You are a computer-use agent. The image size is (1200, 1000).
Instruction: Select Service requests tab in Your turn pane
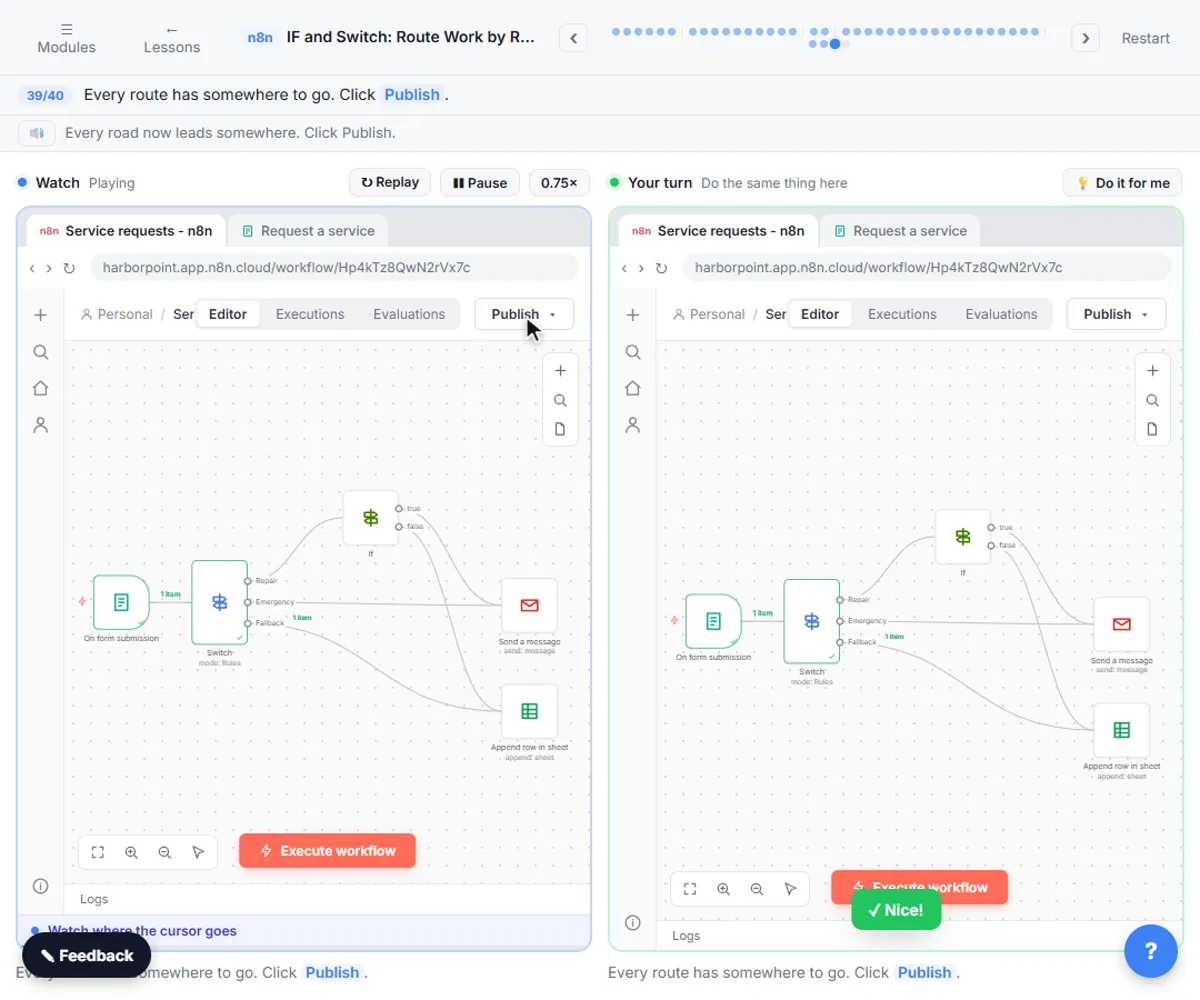pyautogui.click(x=719, y=230)
